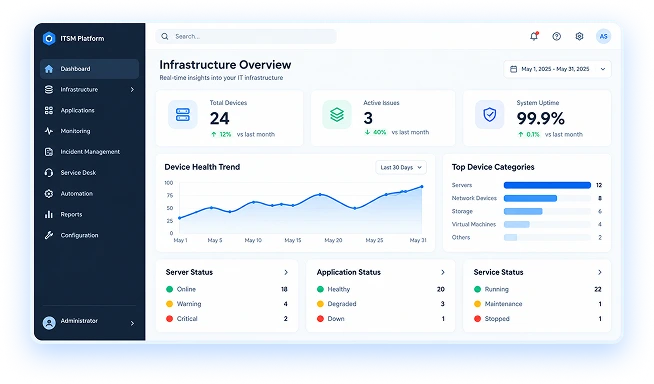Click the Storage category bar
Image resolution: width=654 pixels, height=384 pixels.
(x=523, y=211)
